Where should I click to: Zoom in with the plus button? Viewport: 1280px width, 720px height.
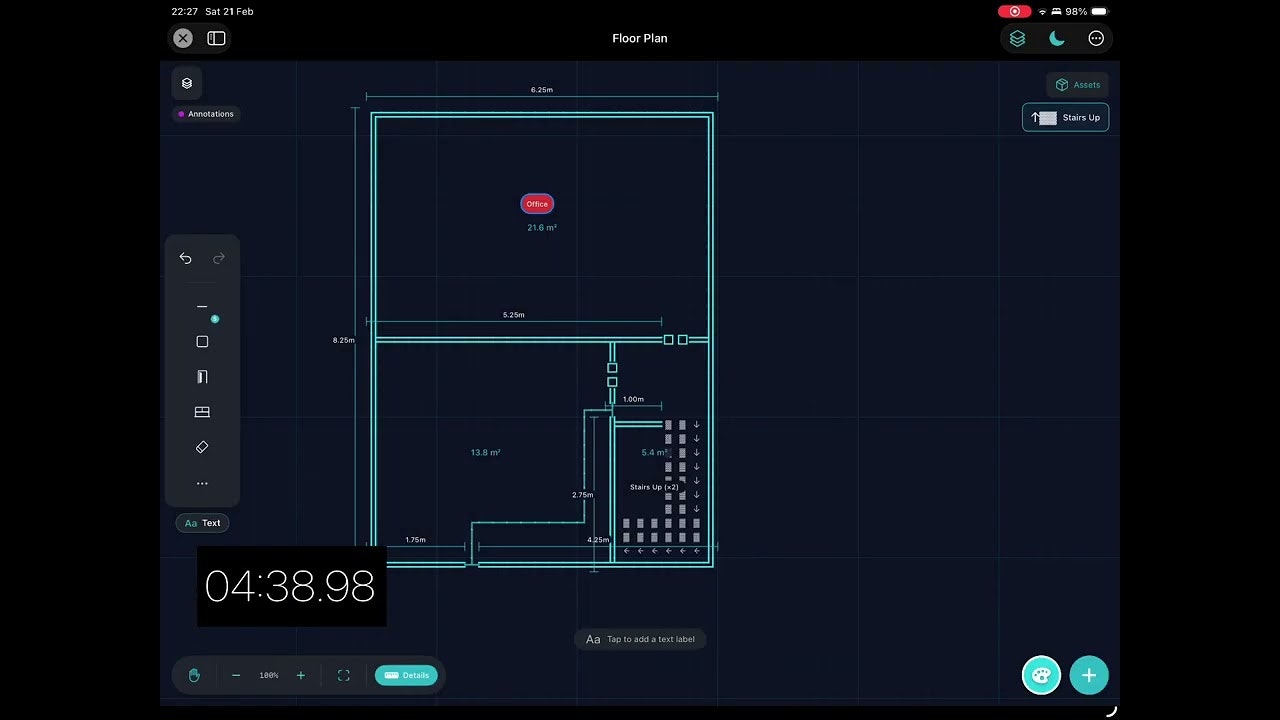(x=300, y=675)
